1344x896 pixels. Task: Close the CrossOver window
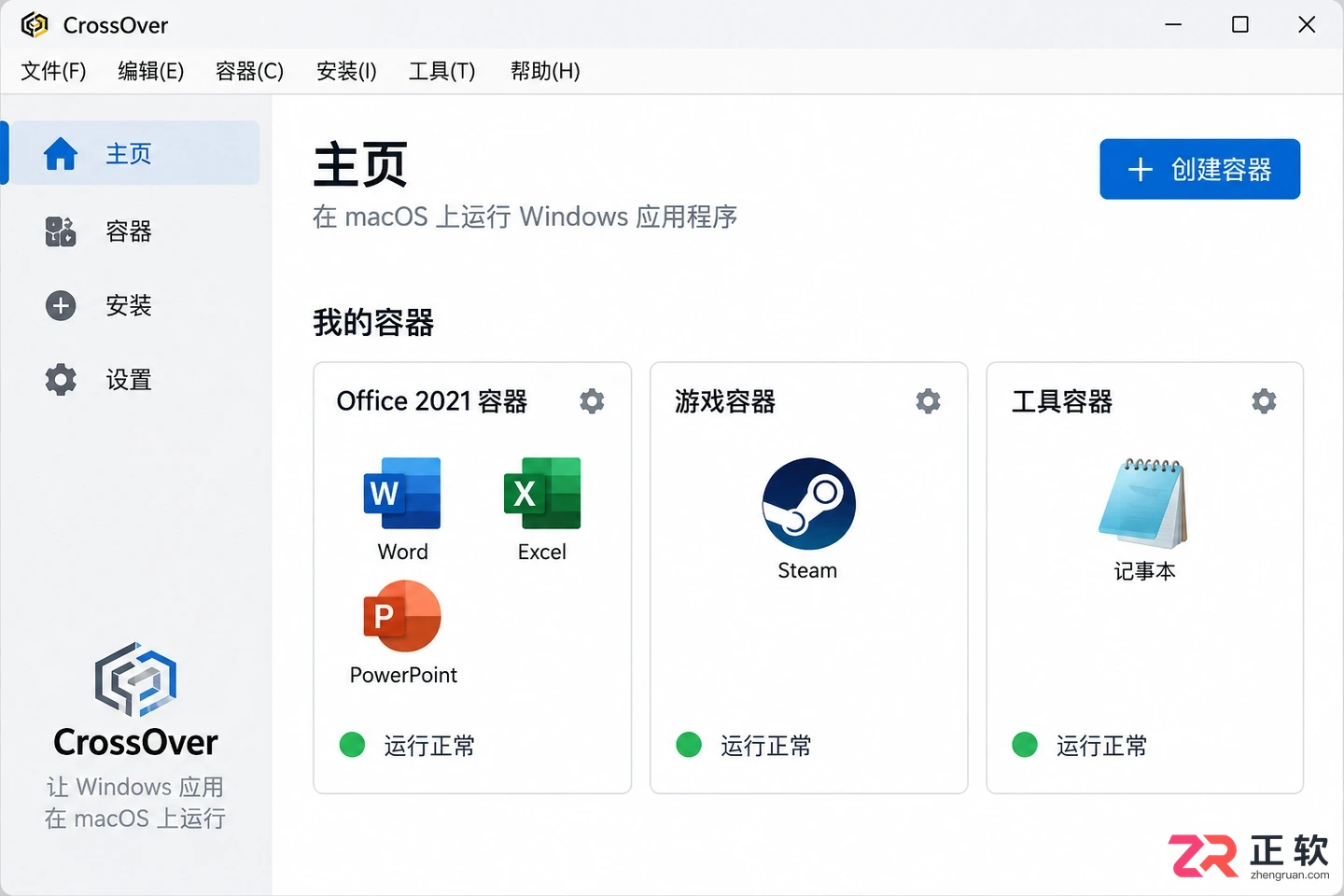click(1307, 24)
